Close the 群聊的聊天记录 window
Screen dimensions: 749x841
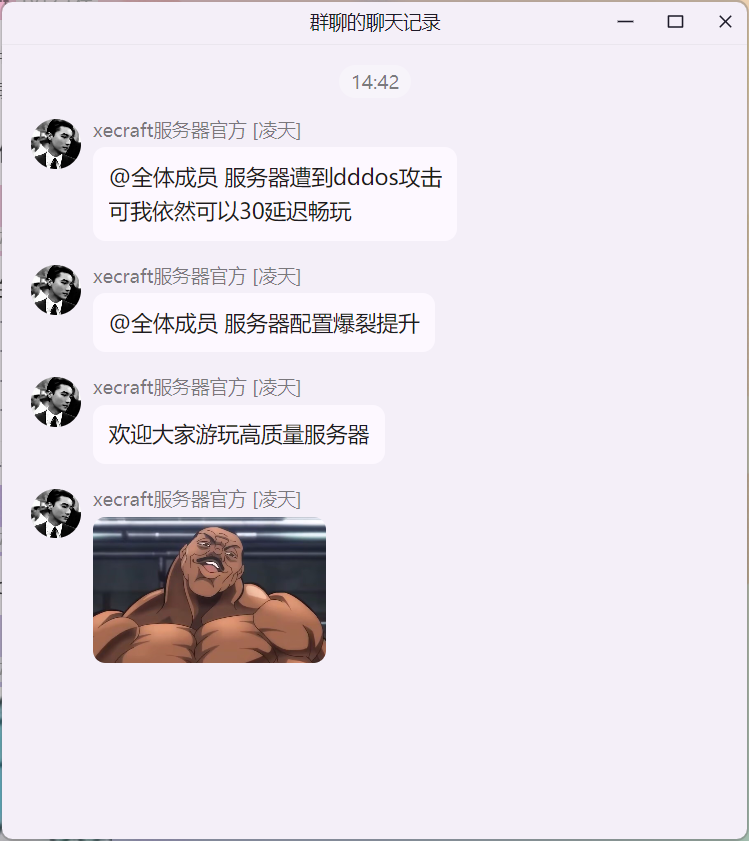(x=725, y=22)
